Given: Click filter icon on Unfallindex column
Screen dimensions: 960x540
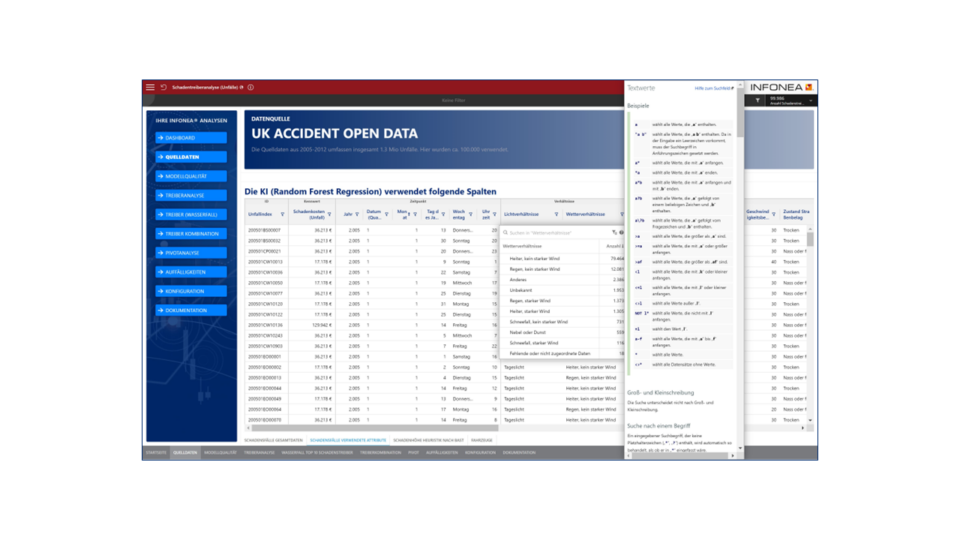Looking at the screenshot, I should pyautogui.click(x=282, y=214).
